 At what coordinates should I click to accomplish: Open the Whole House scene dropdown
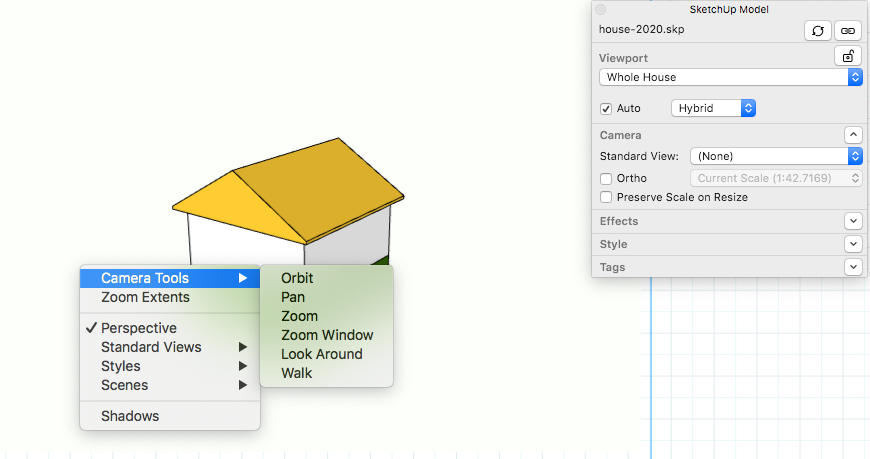tap(730, 77)
